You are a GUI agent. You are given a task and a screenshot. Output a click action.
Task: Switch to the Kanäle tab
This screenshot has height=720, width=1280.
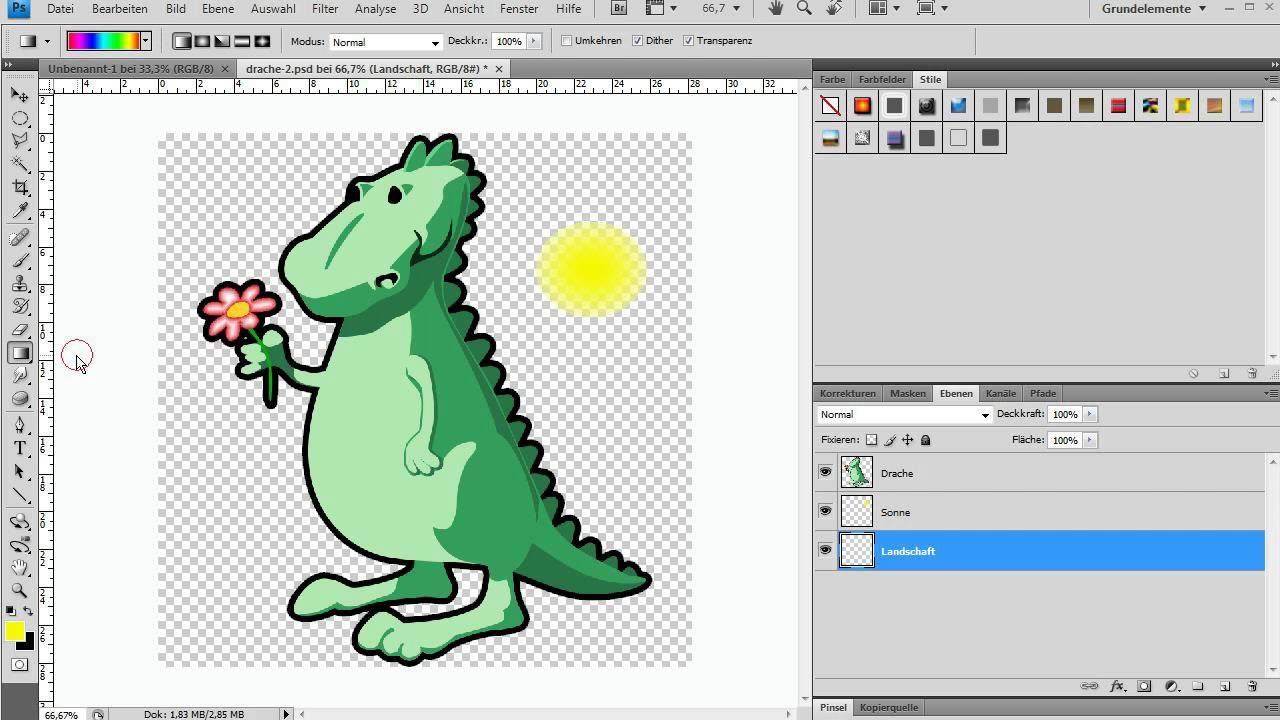click(1000, 393)
